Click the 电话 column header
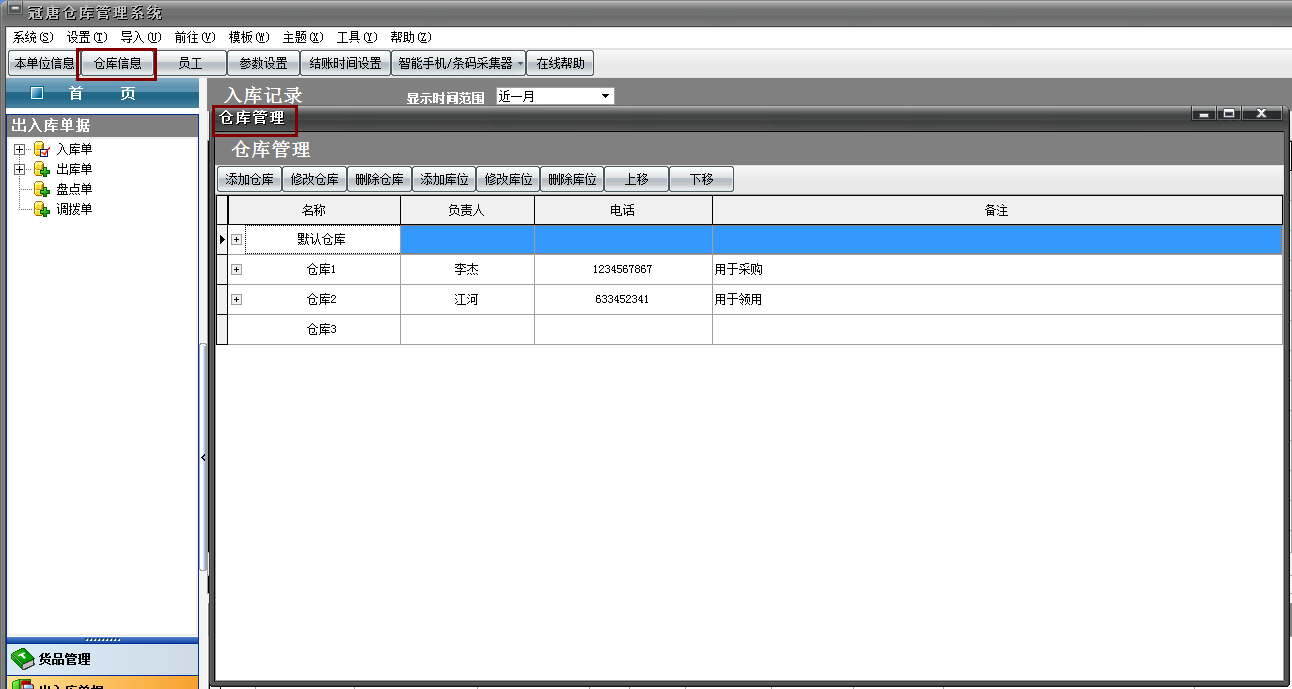Screen dimensions: 1292x689 tap(623, 210)
